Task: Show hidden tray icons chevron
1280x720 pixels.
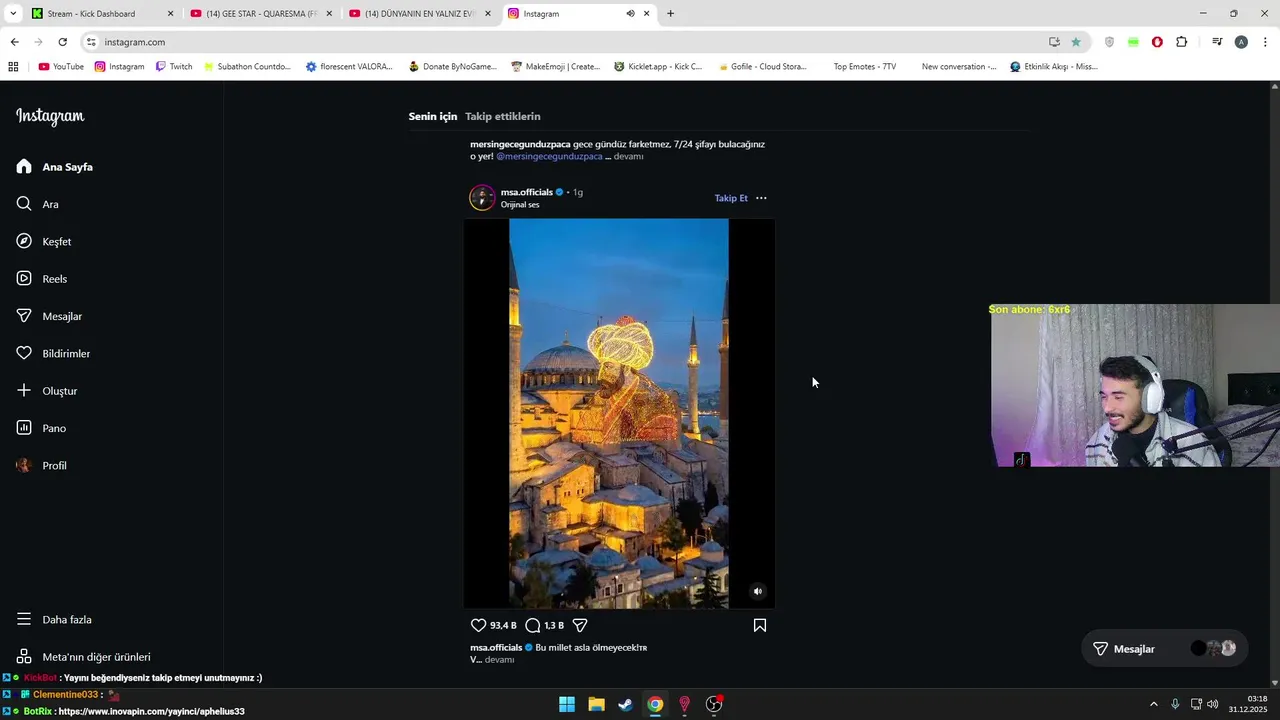Action: 1153,704
